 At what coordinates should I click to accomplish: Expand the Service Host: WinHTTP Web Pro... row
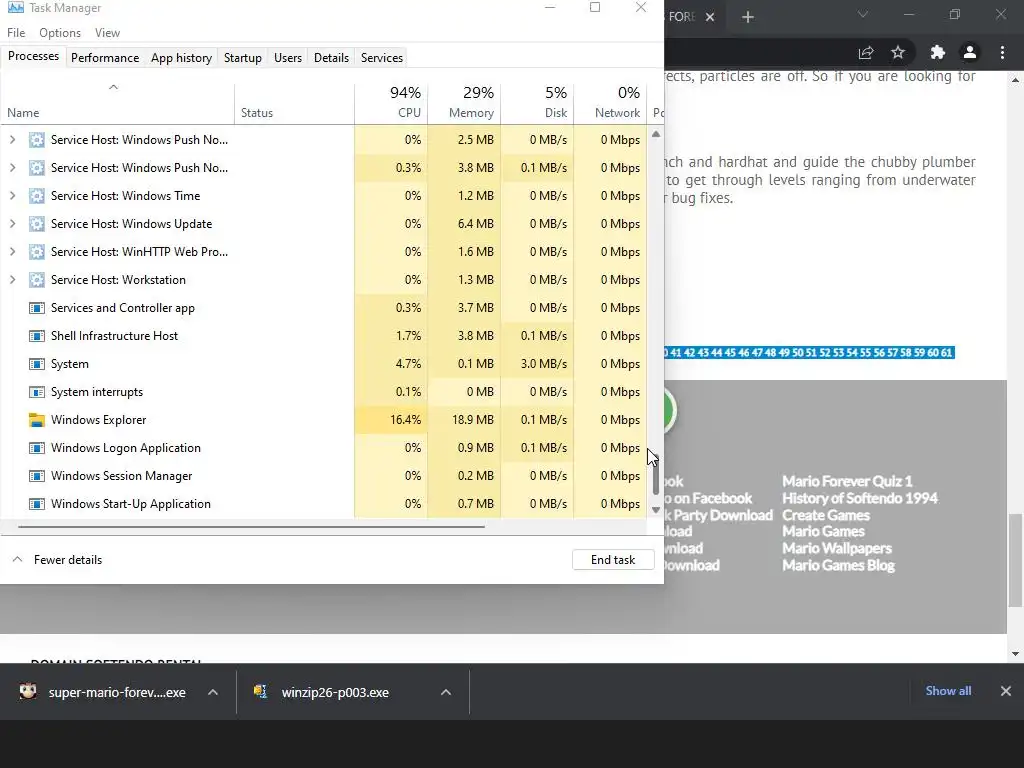(12, 252)
